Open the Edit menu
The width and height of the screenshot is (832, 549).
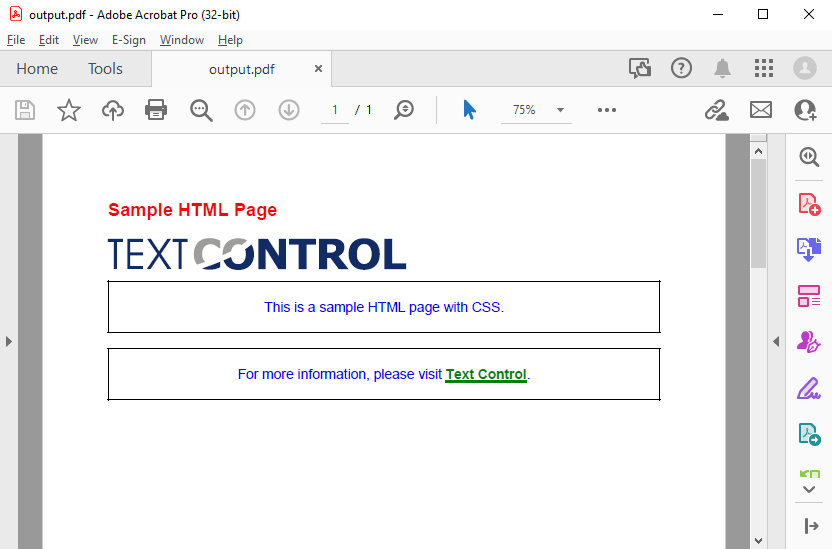[x=49, y=40]
